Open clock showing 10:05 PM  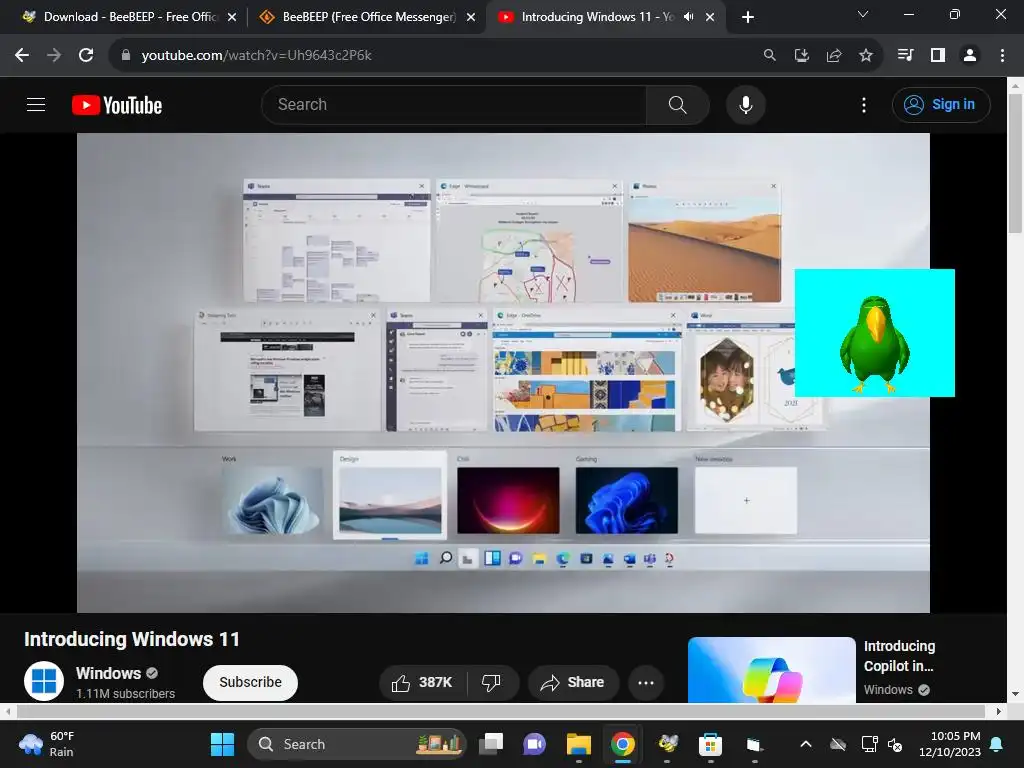(x=950, y=744)
